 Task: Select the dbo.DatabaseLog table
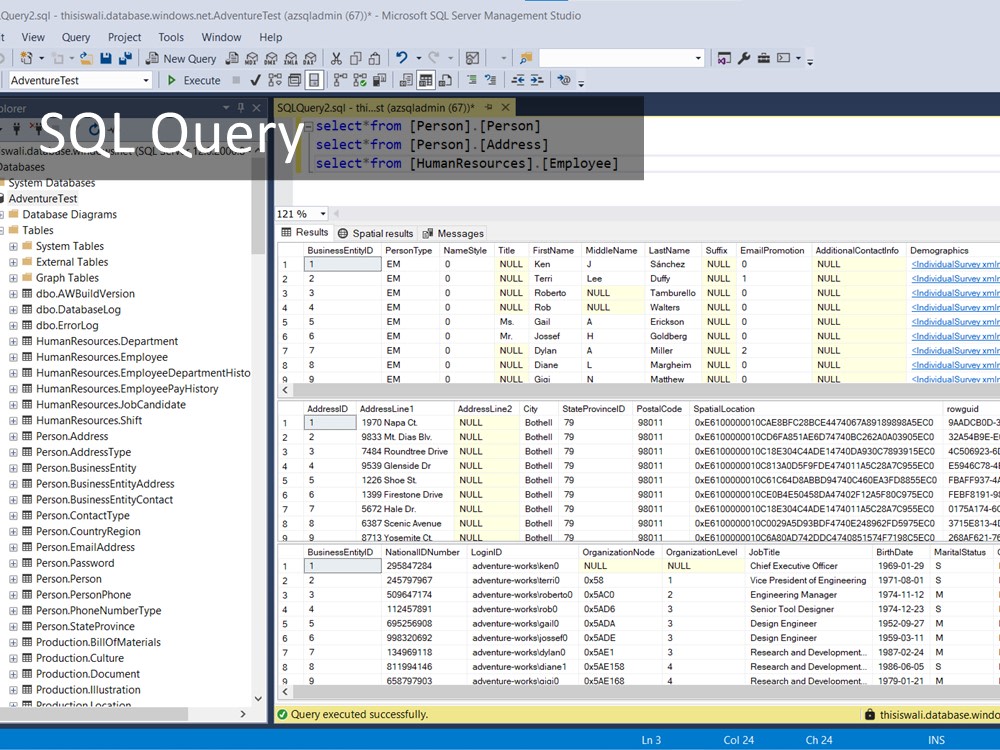click(x=78, y=309)
